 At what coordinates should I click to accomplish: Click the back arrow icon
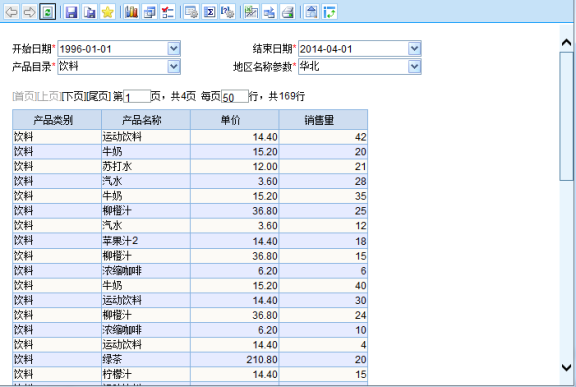(11, 12)
